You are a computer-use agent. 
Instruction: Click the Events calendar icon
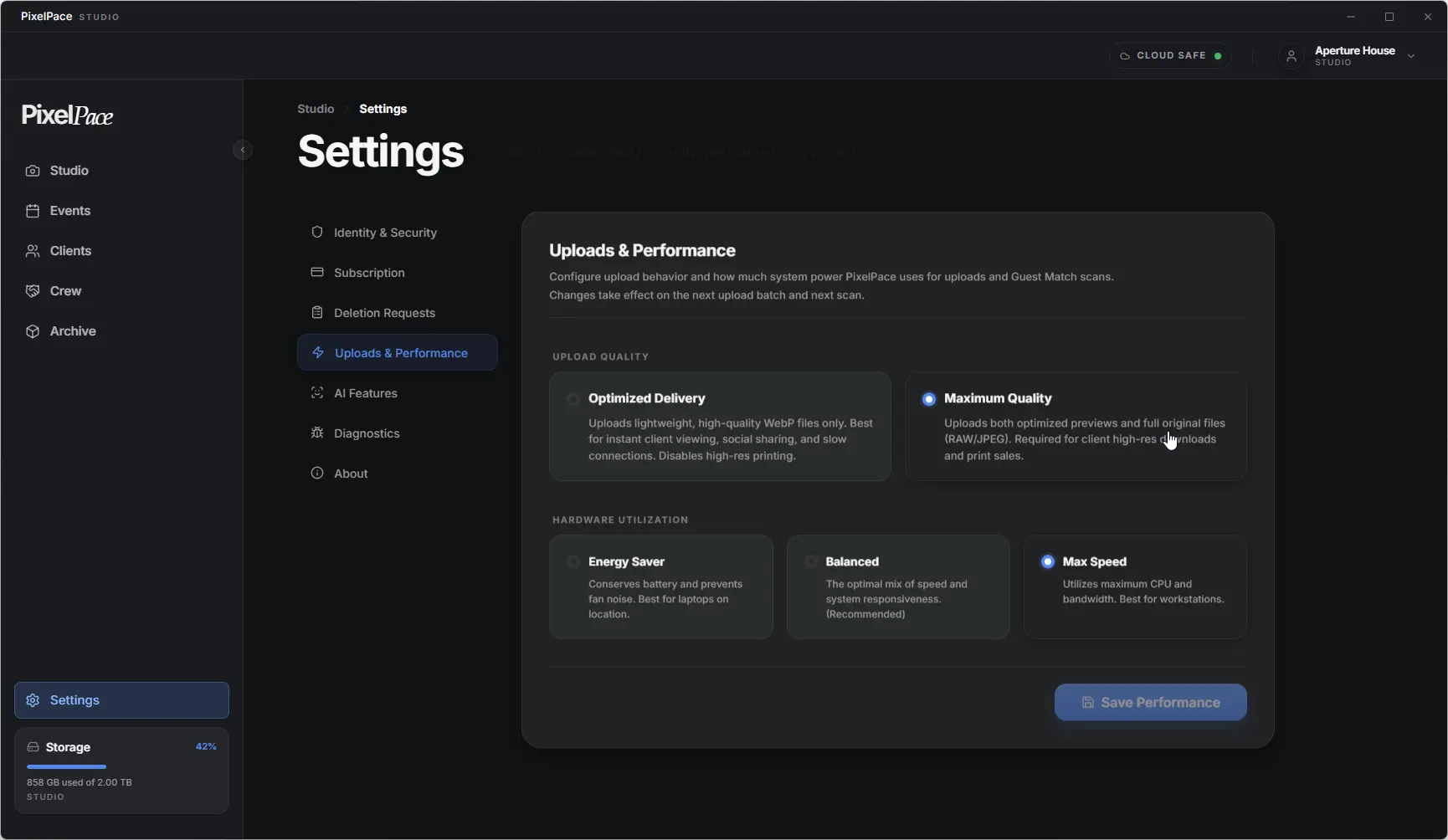(33, 211)
